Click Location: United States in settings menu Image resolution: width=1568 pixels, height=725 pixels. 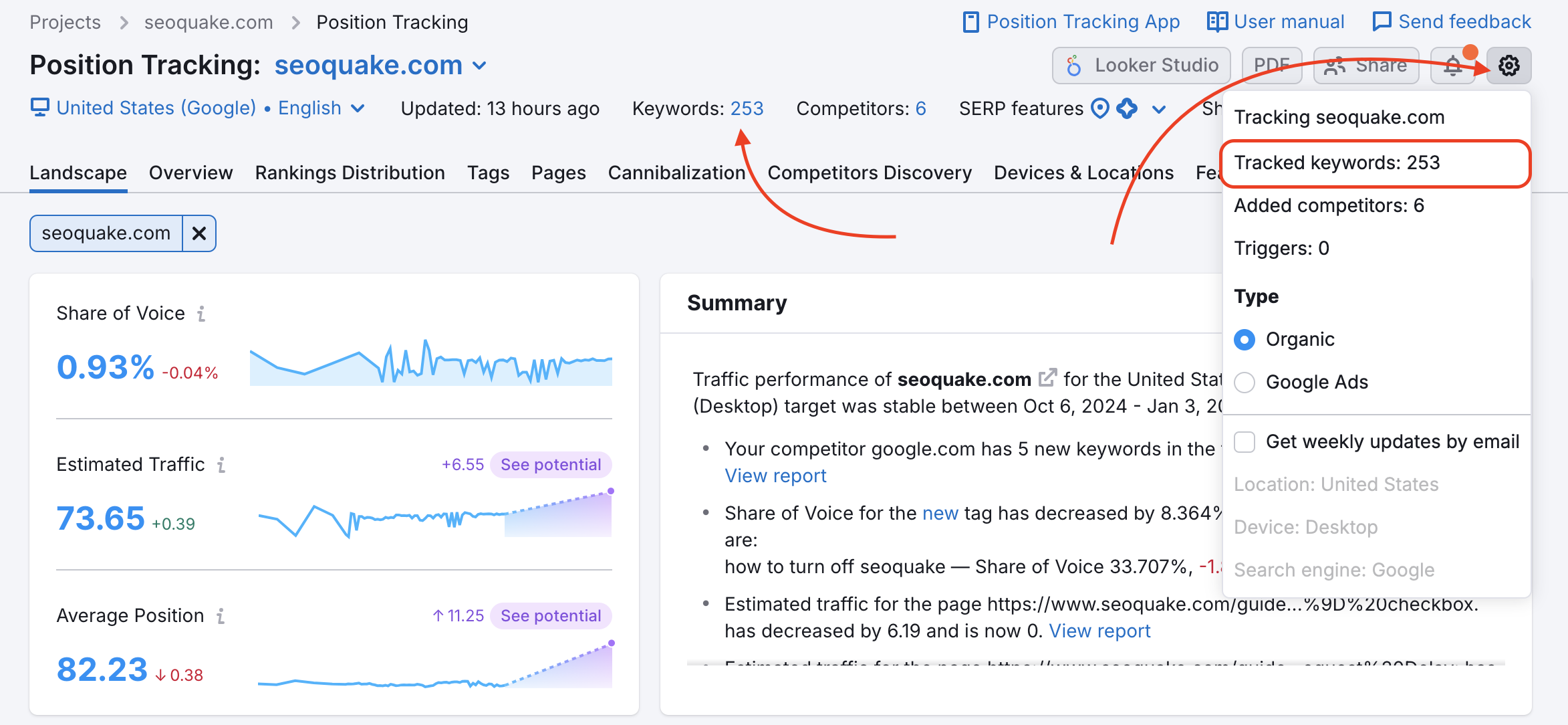coord(1336,485)
